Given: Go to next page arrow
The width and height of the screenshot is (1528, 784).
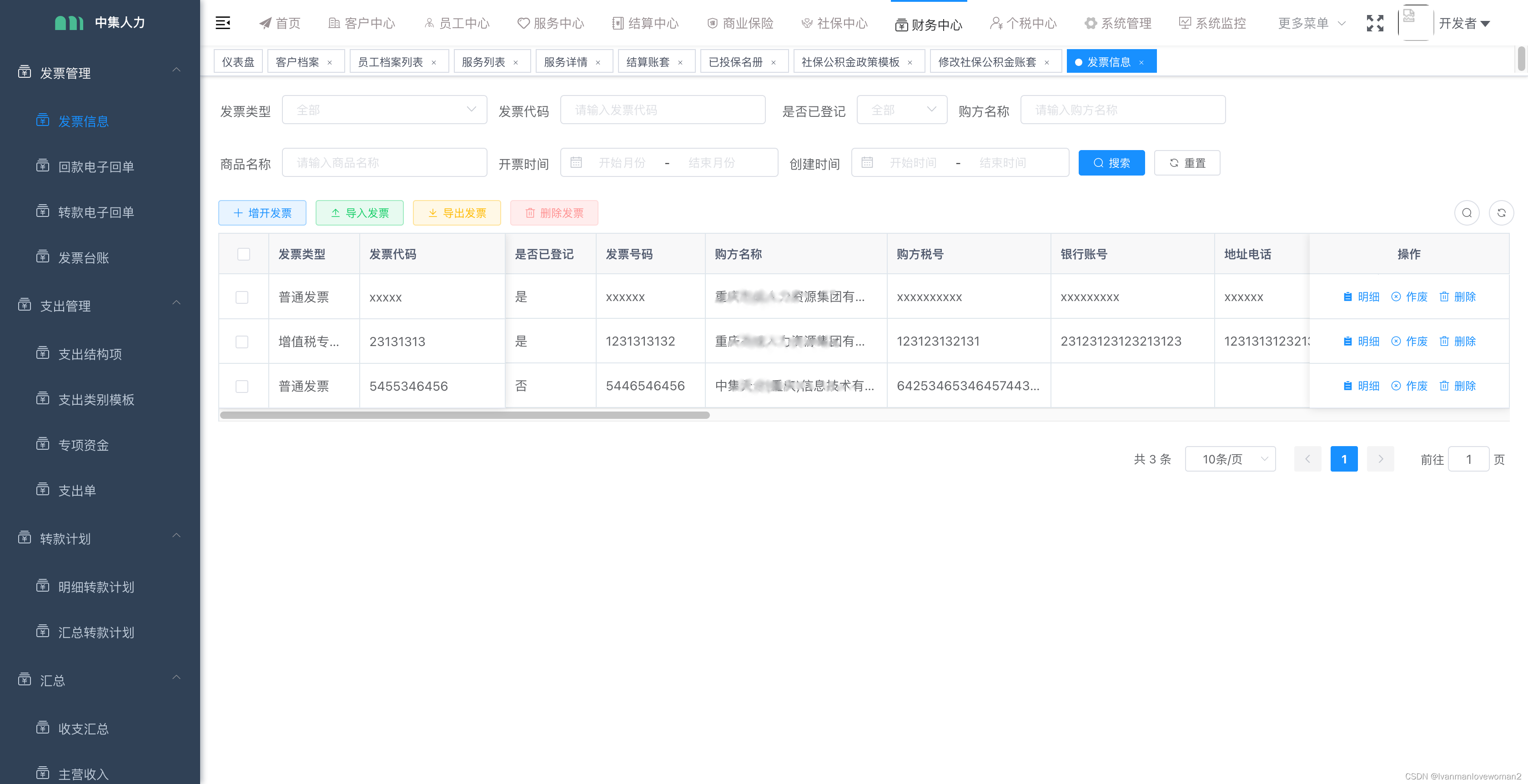Looking at the screenshot, I should pos(1380,459).
